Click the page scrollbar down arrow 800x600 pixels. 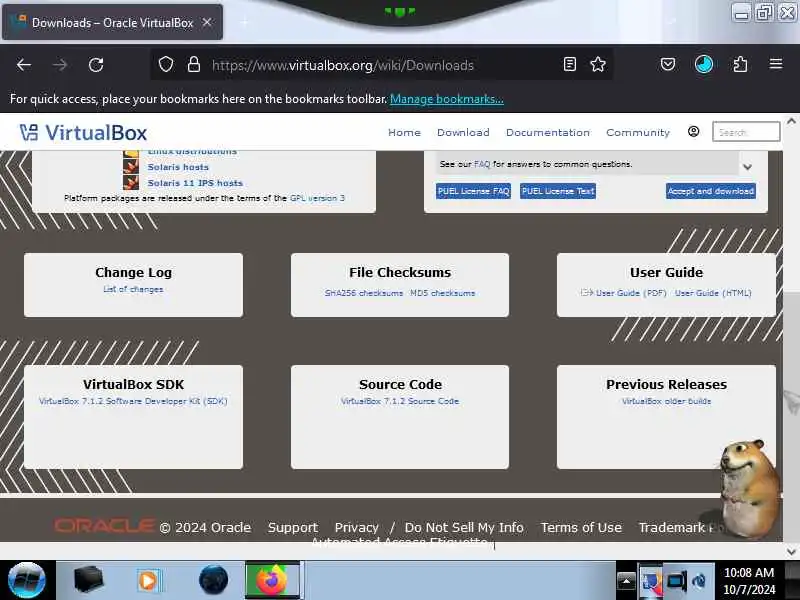pos(791,552)
